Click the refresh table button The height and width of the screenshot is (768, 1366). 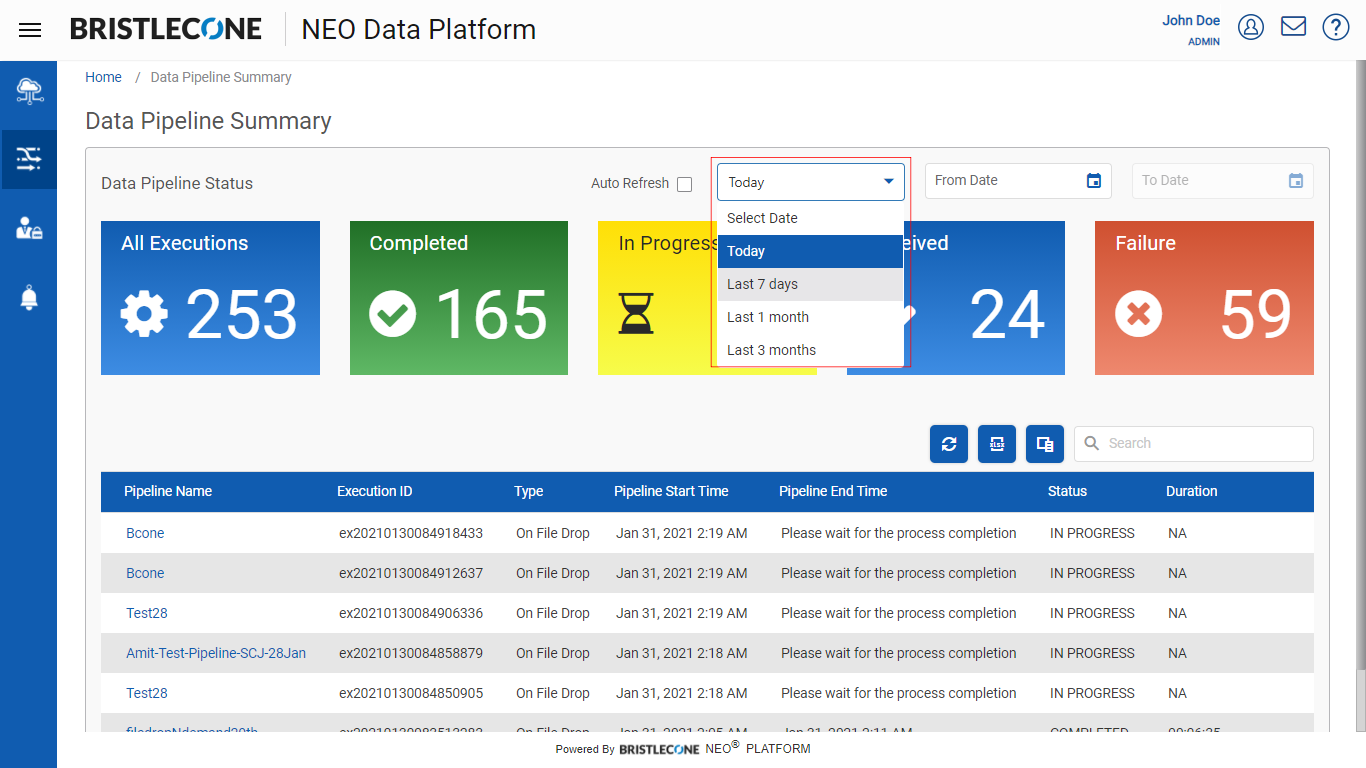point(949,444)
